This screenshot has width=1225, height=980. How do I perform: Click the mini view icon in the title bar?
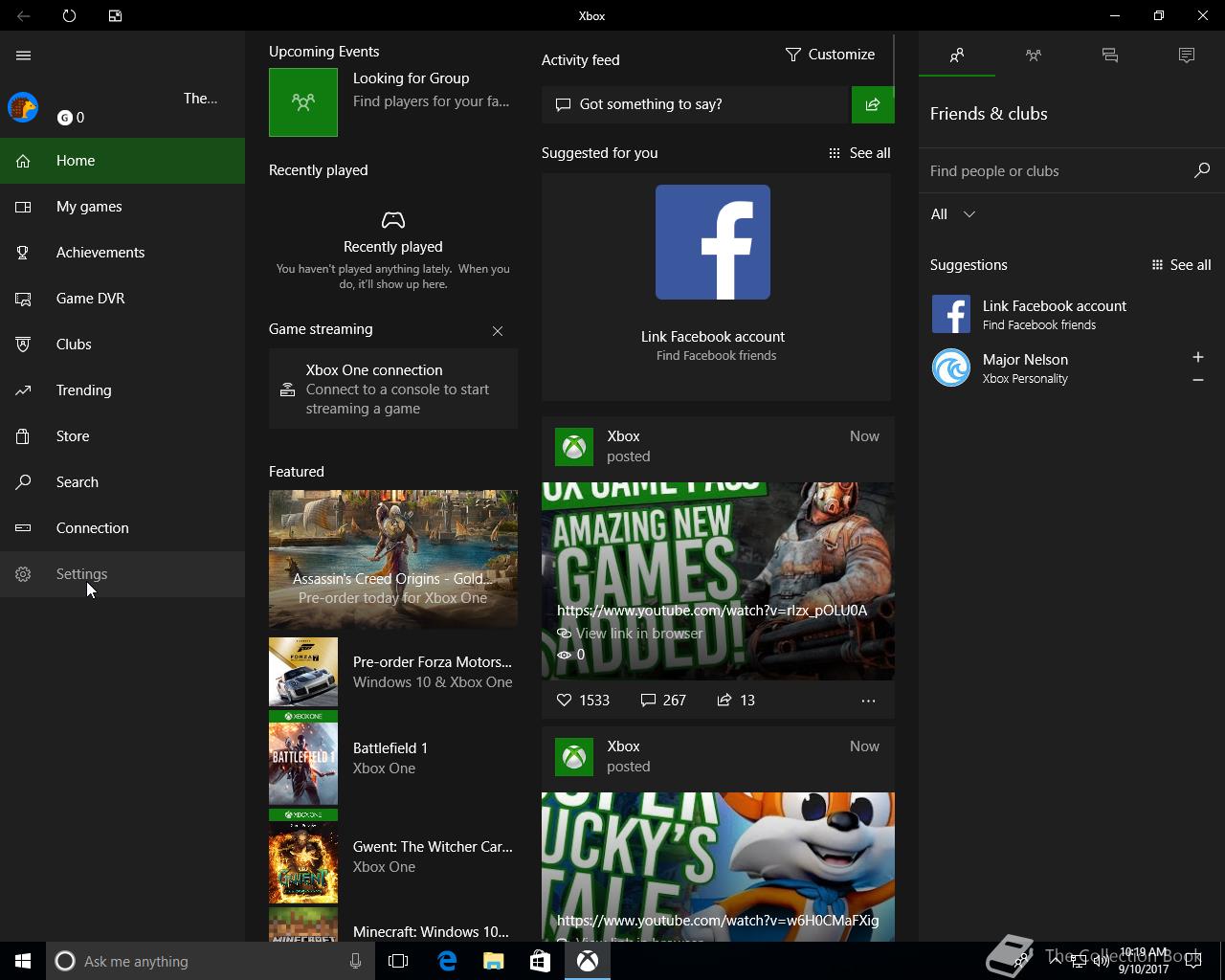pos(115,15)
